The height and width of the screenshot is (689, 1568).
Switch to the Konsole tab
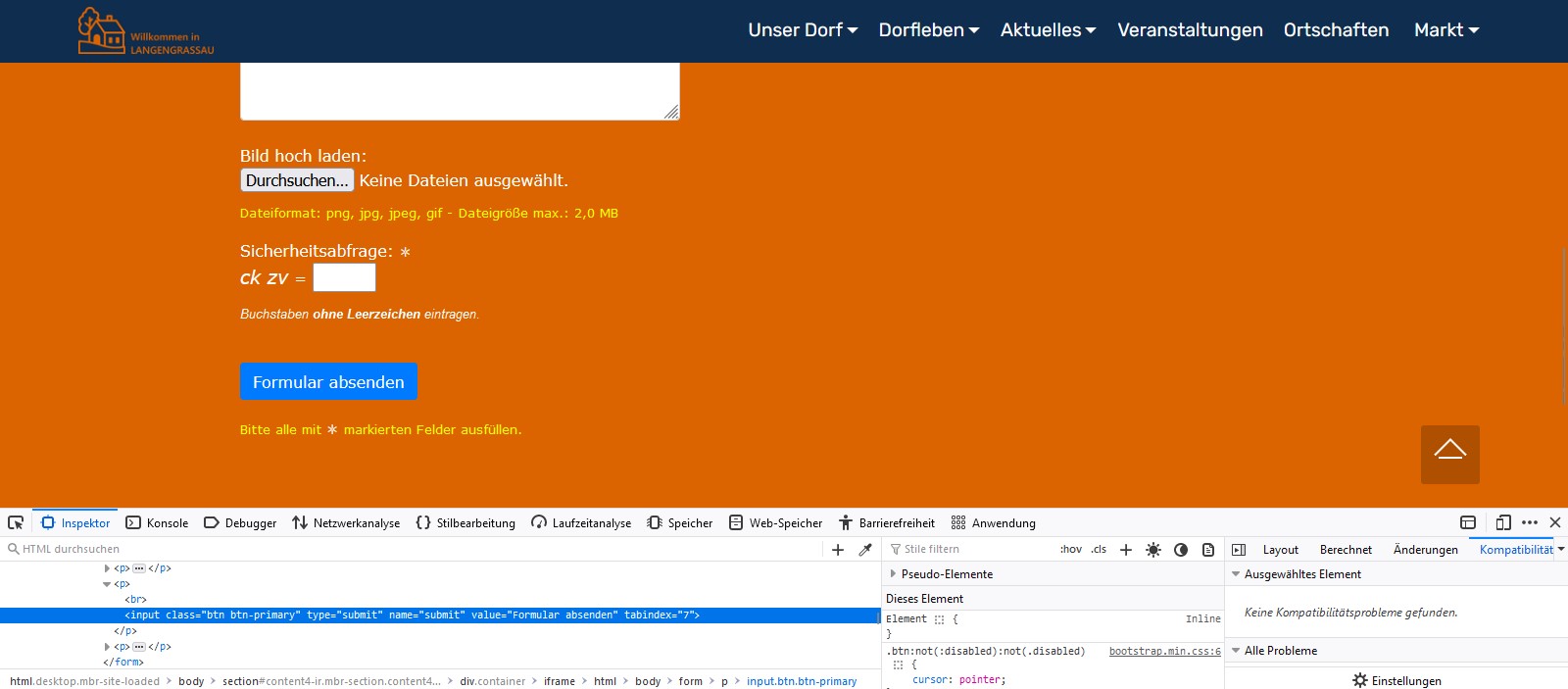[157, 523]
